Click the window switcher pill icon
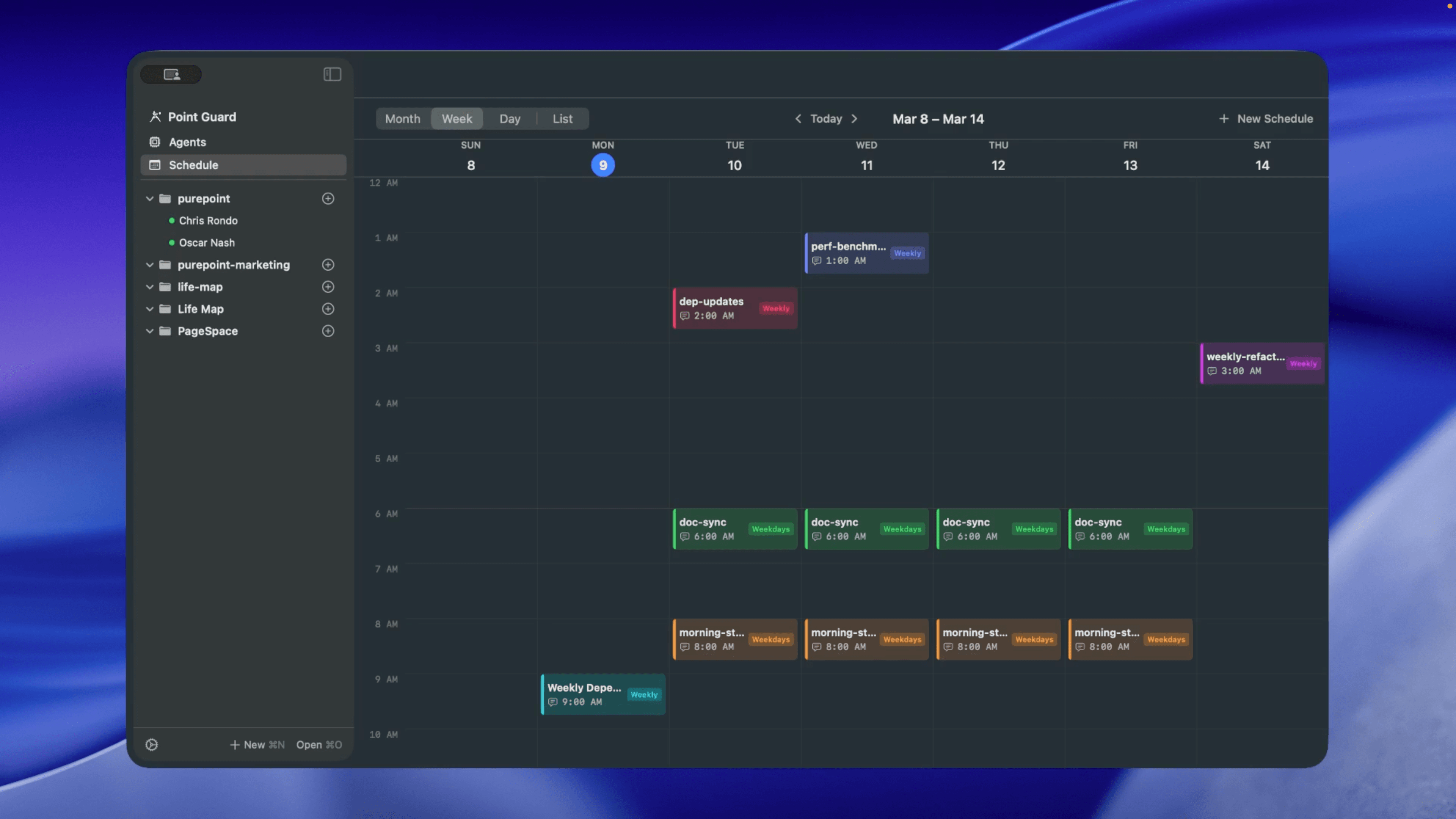1456x819 pixels. (x=171, y=74)
